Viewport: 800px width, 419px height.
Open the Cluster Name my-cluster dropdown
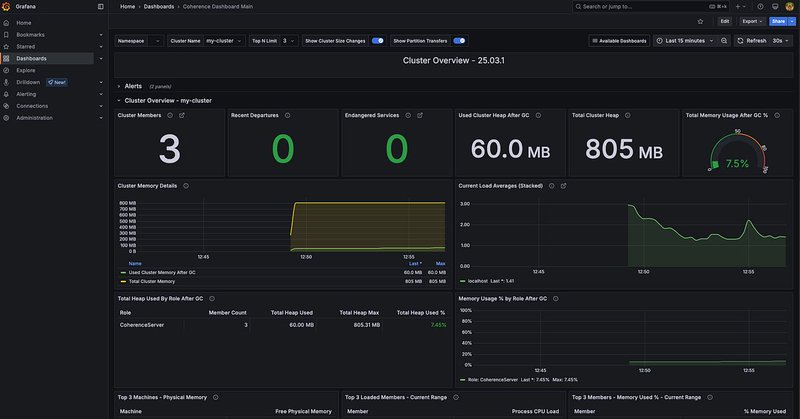(x=224, y=41)
